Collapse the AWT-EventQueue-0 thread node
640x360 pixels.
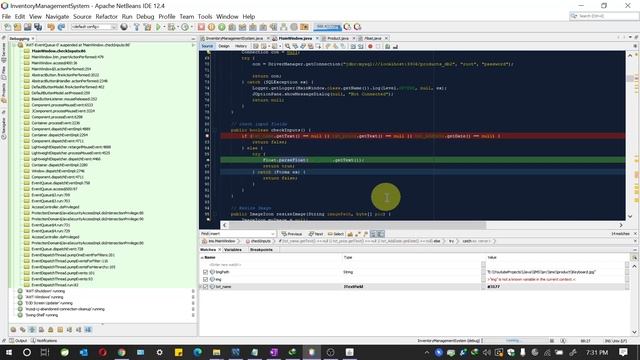14,45
